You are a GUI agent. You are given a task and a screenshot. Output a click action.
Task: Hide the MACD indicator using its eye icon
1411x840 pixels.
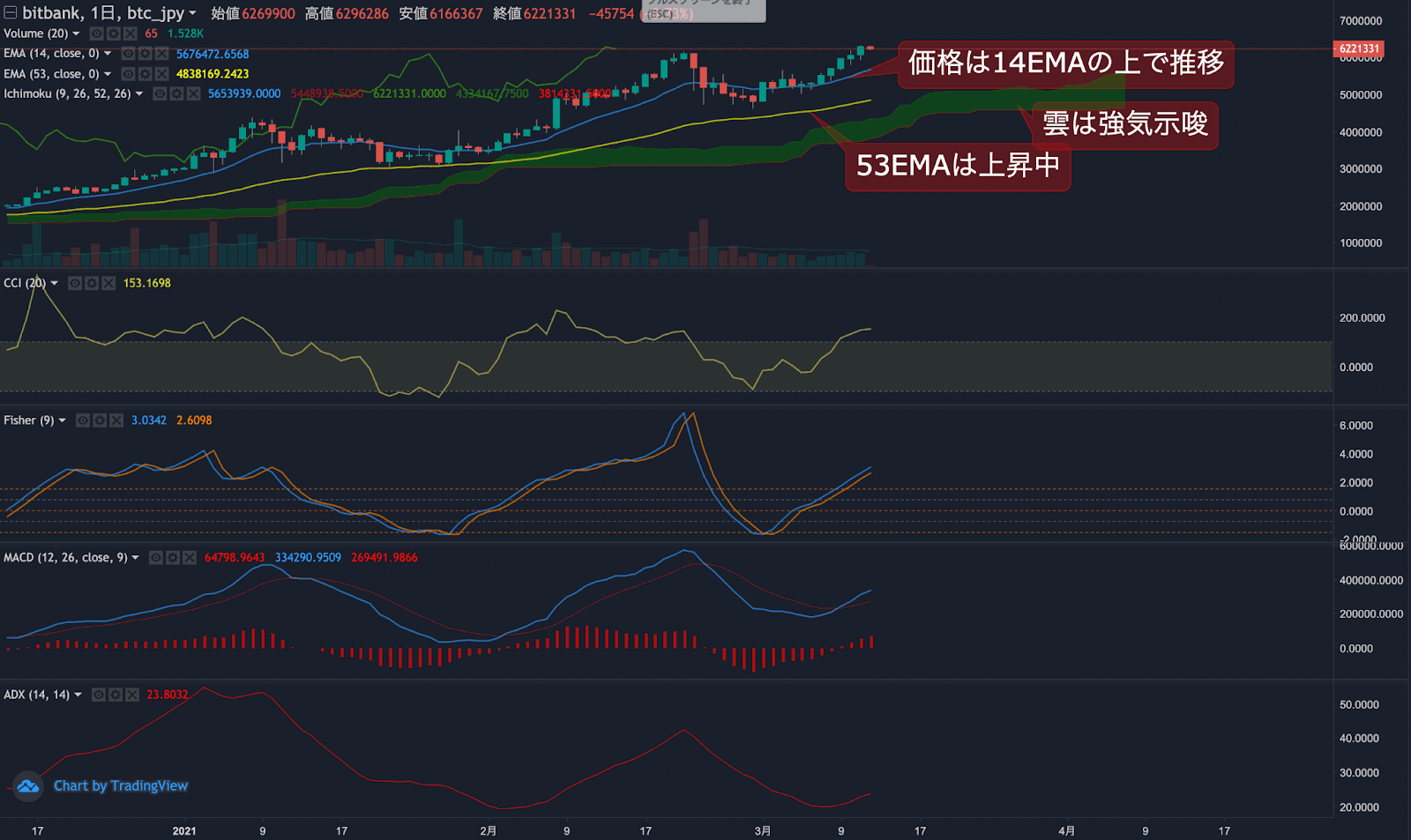156,557
